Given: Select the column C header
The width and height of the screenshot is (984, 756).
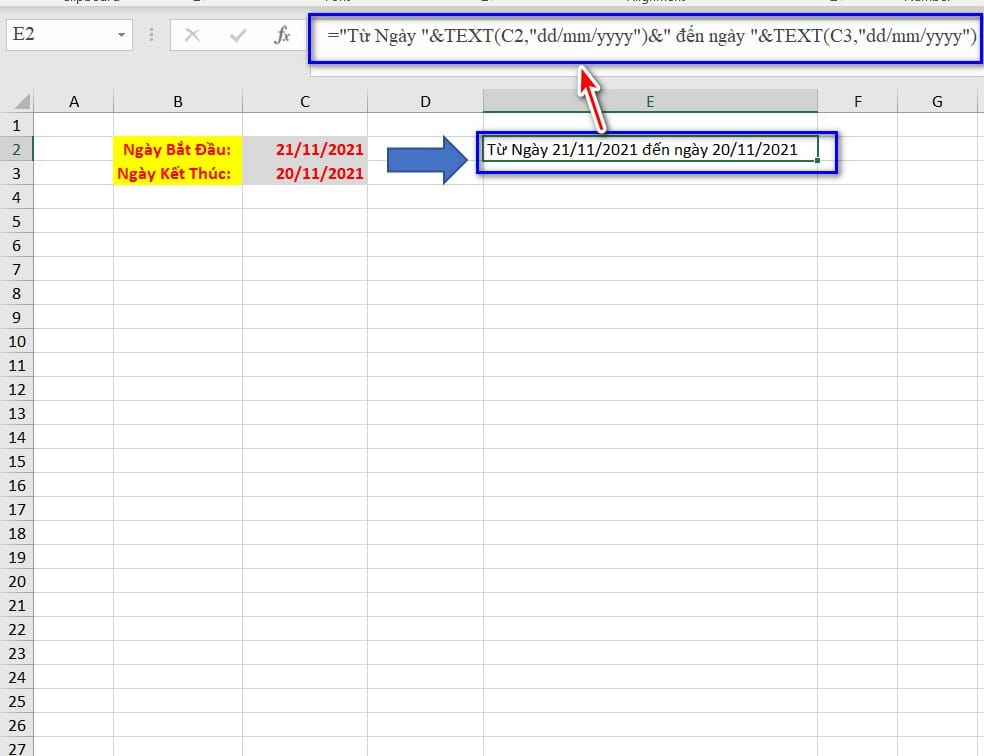Looking at the screenshot, I should (x=304, y=101).
